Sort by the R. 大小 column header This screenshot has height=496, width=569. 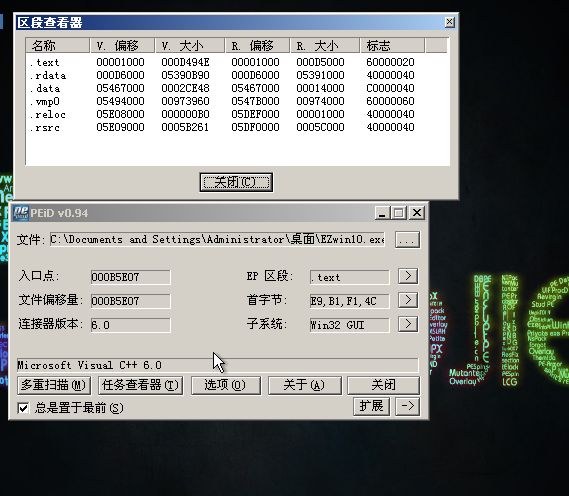click(x=325, y=46)
